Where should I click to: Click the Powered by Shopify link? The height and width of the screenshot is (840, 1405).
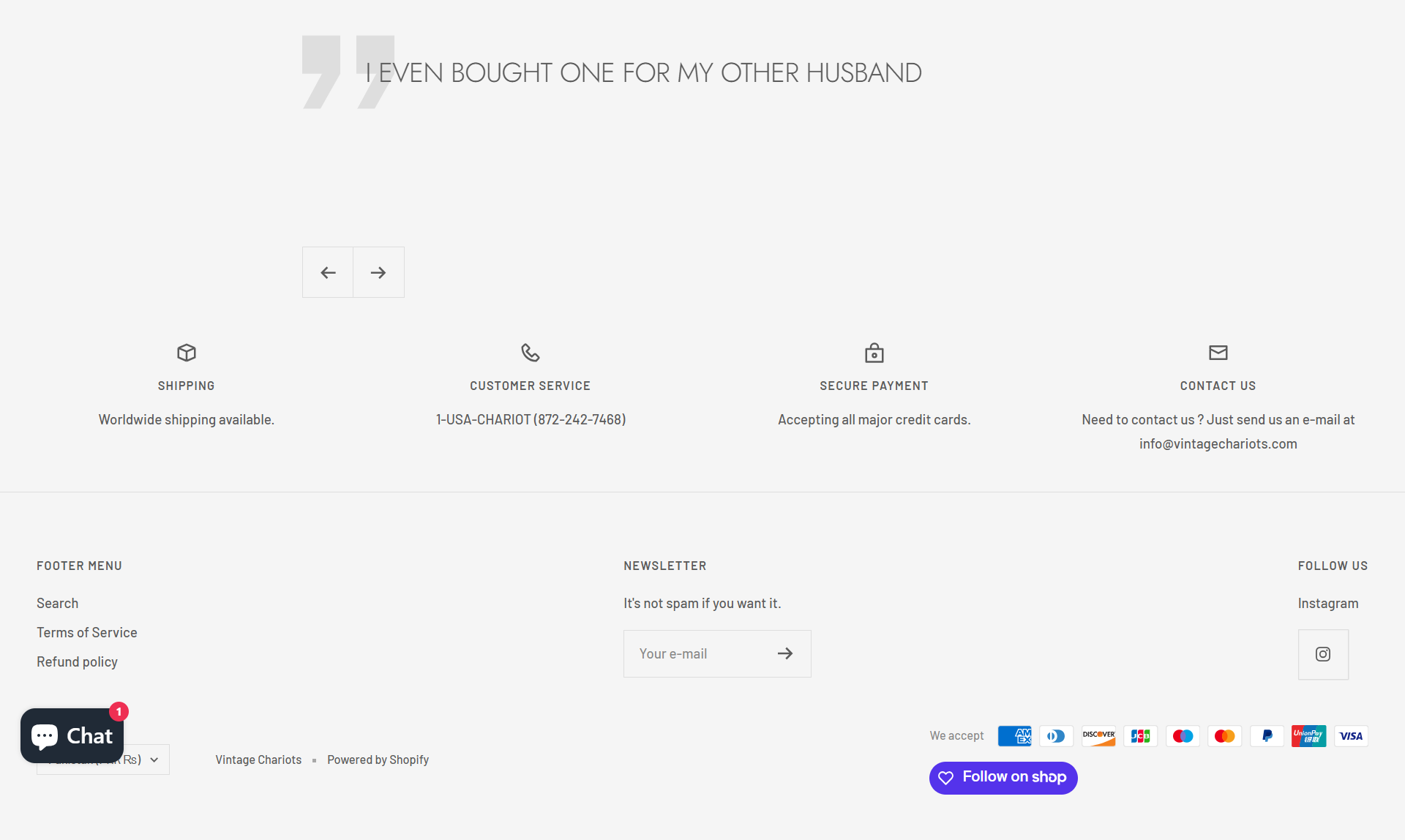(378, 760)
